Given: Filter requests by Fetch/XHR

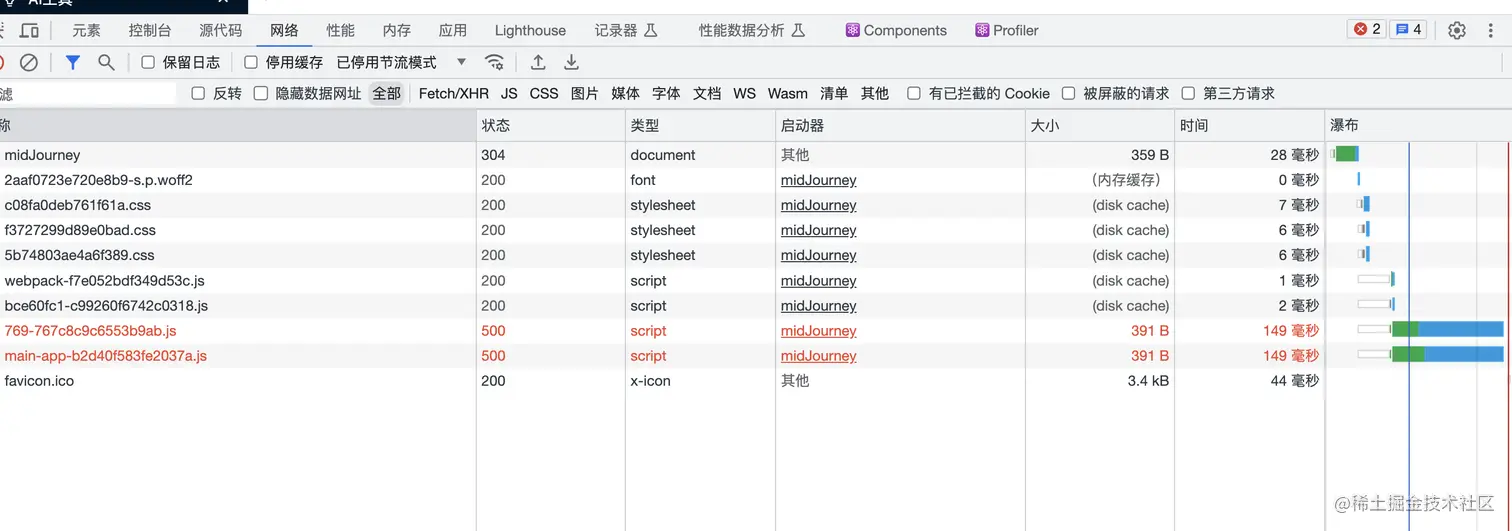Looking at the screenshot, I should [454, 93].
